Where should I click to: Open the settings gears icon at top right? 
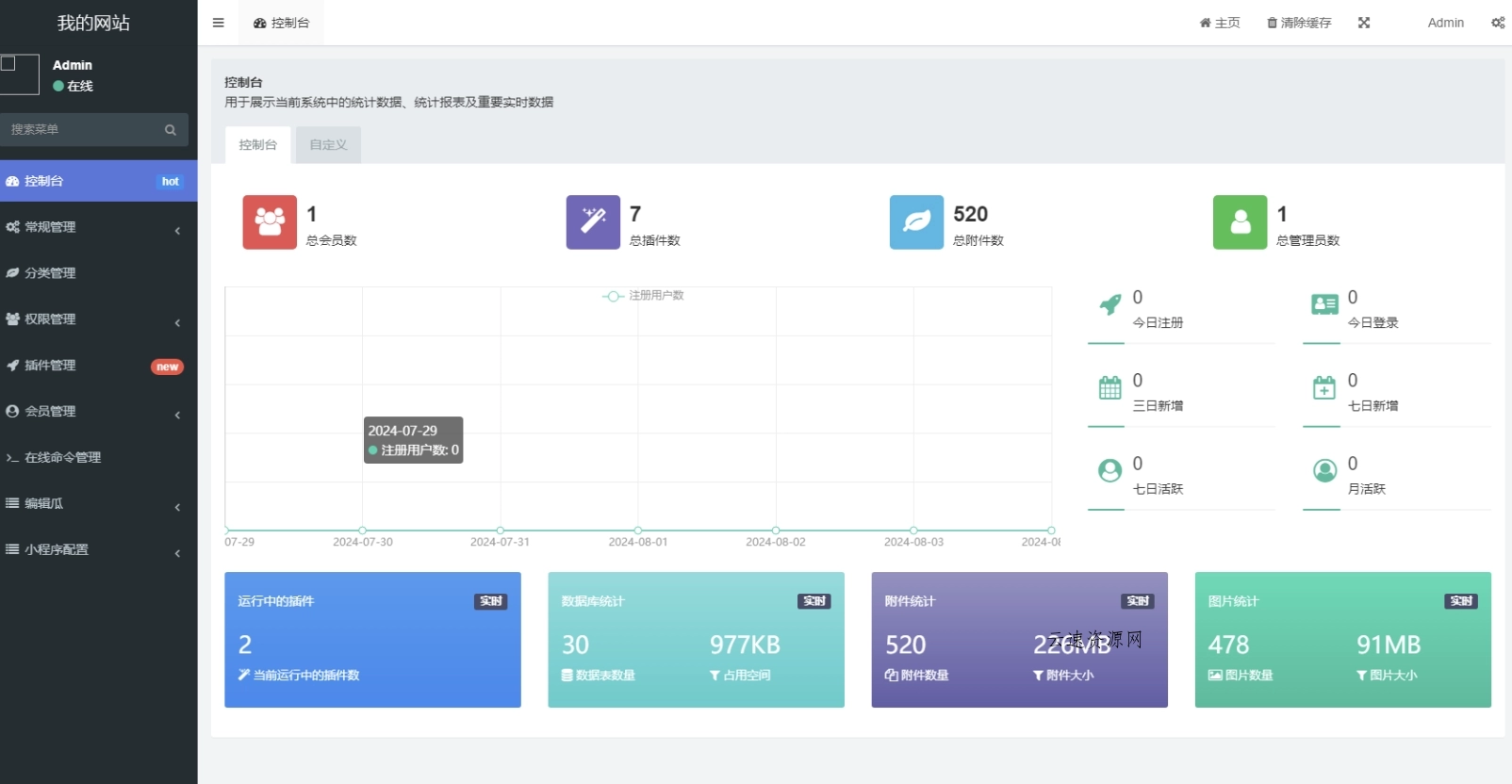(x=1497, y=23)
